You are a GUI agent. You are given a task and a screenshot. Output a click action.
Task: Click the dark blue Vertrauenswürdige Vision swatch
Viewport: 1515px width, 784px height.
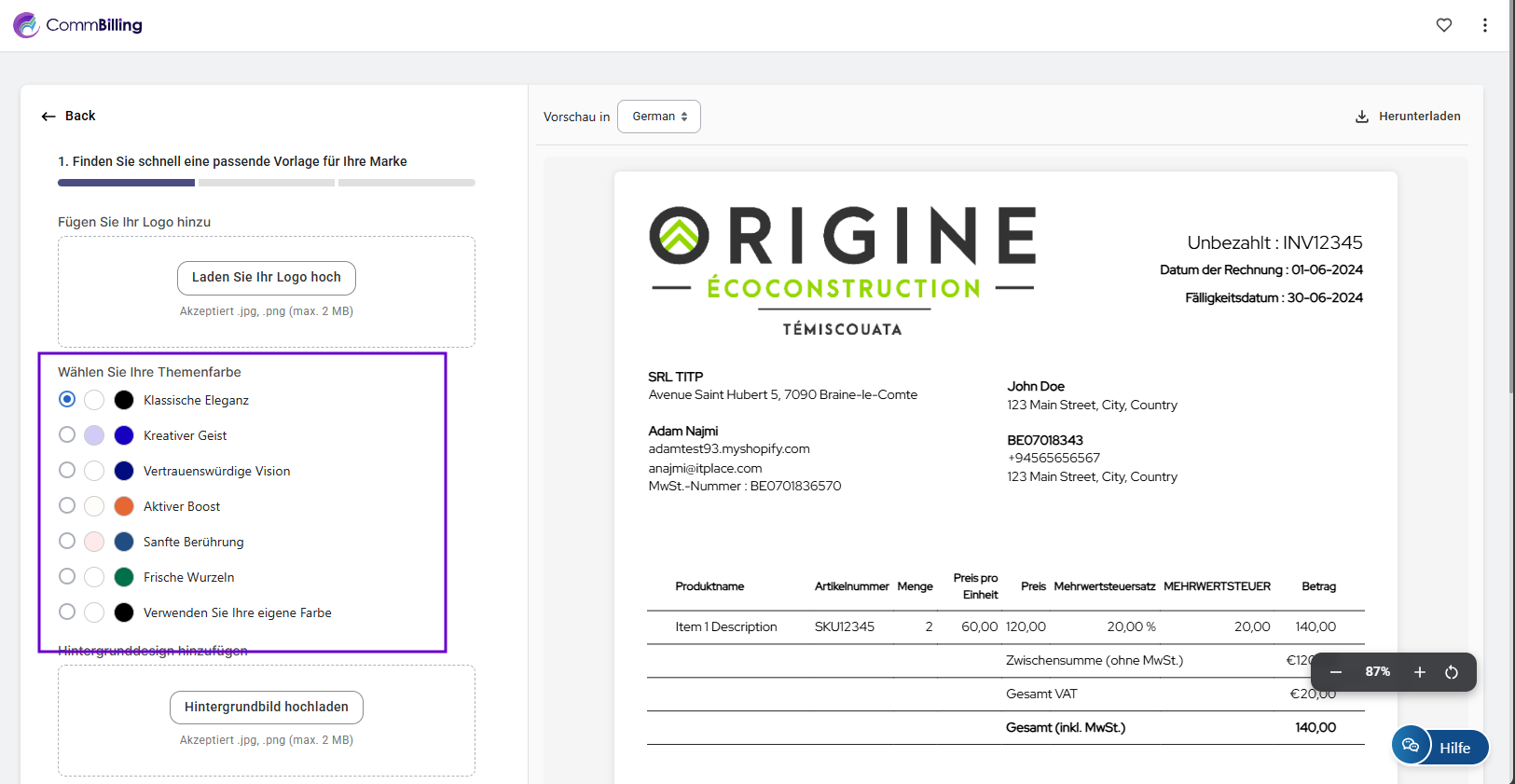pyautogui.click(x=124, y=471)
